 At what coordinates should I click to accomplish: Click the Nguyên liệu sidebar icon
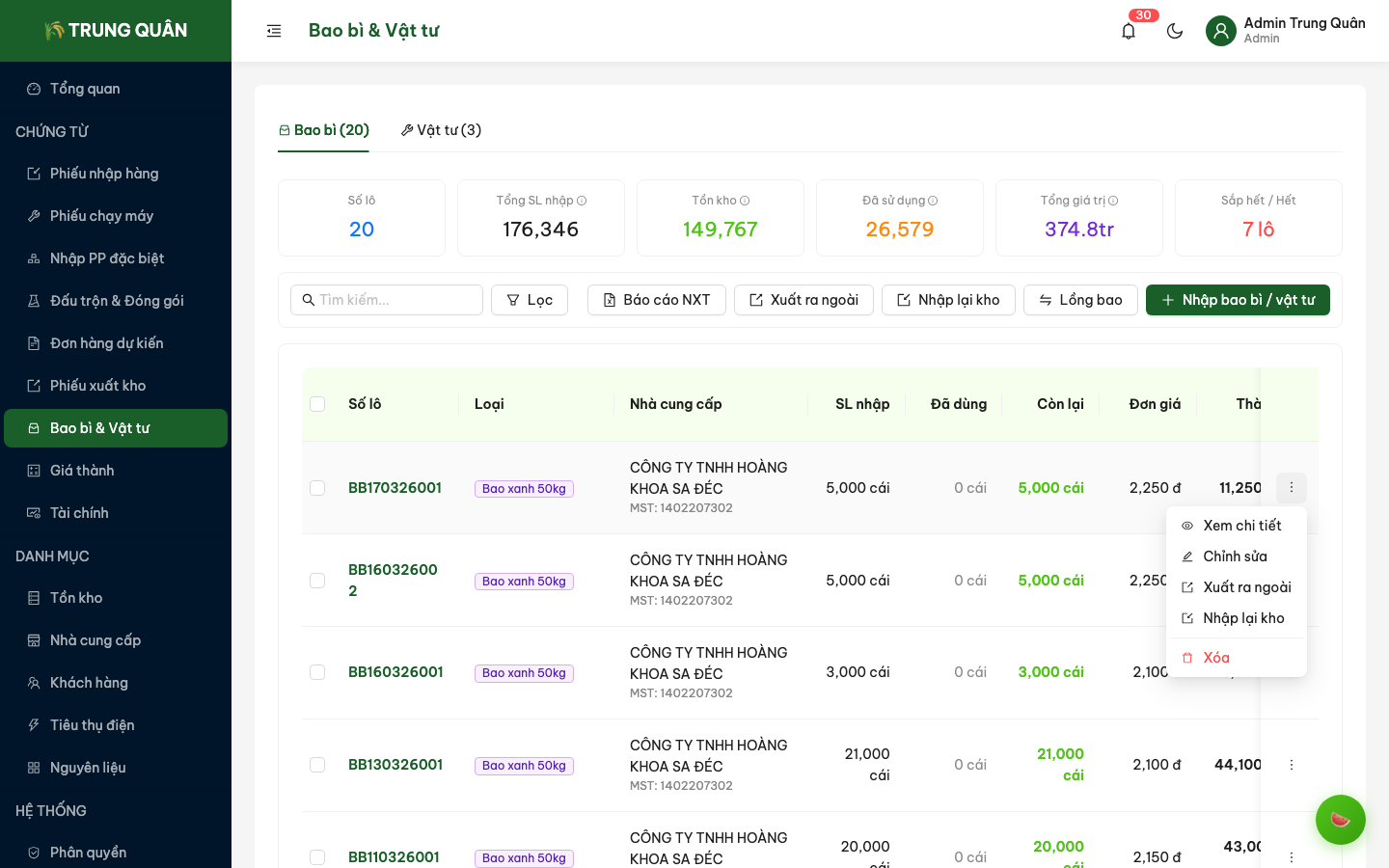coord(34,768)
